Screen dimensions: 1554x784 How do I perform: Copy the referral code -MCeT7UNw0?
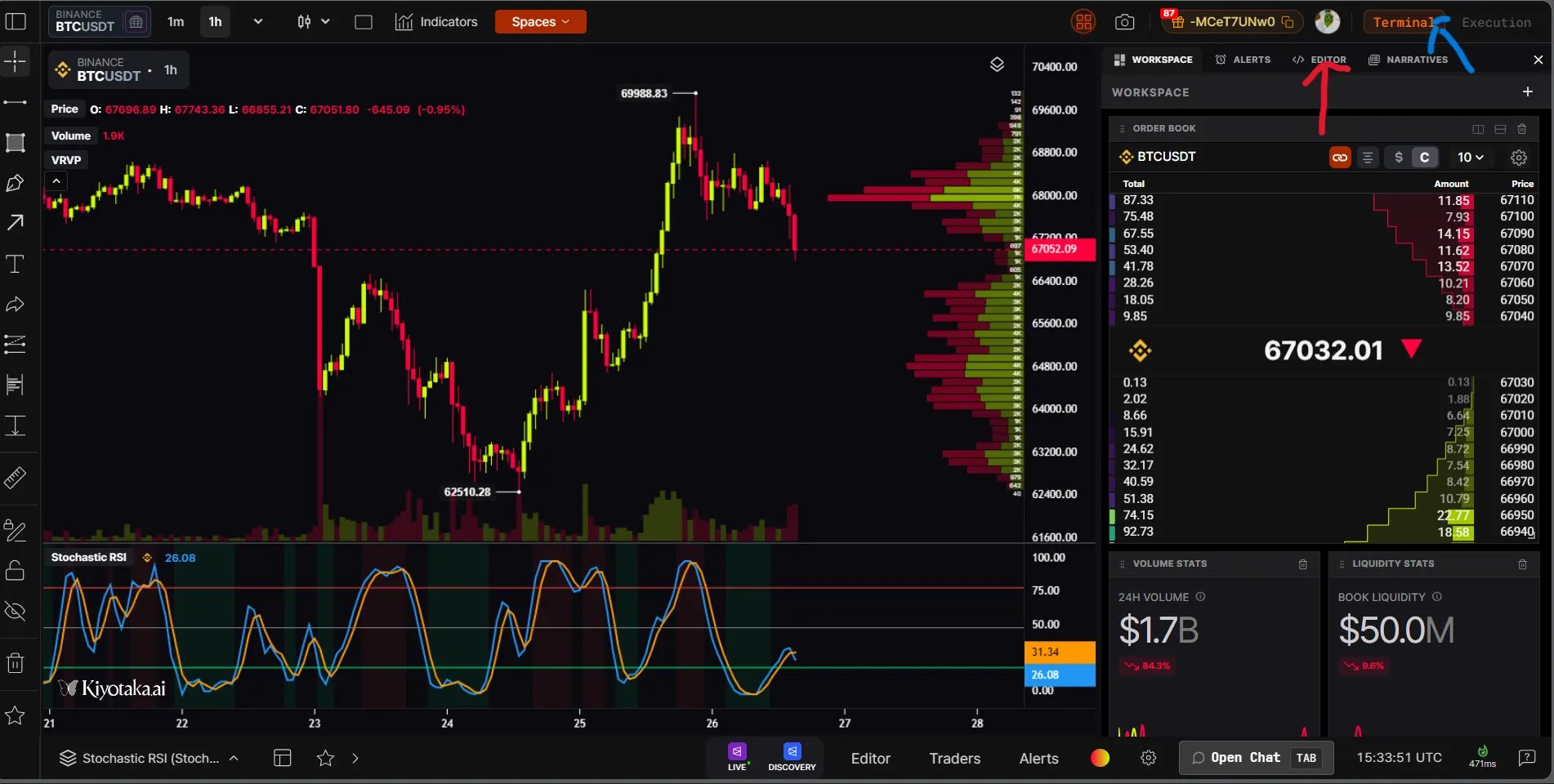[1288, 22]
